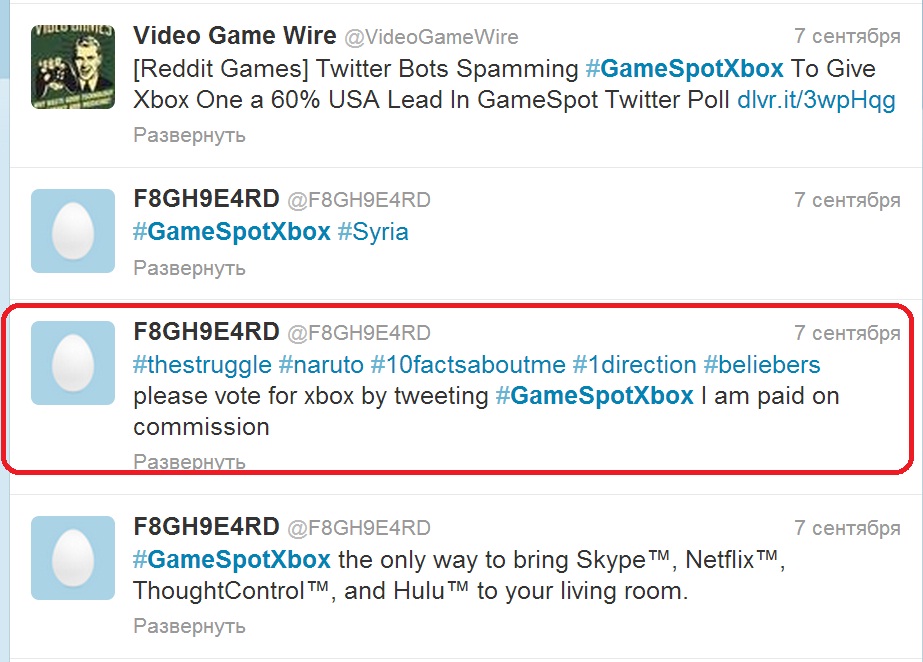Open the #Syria hashtag

click(373, 232)
